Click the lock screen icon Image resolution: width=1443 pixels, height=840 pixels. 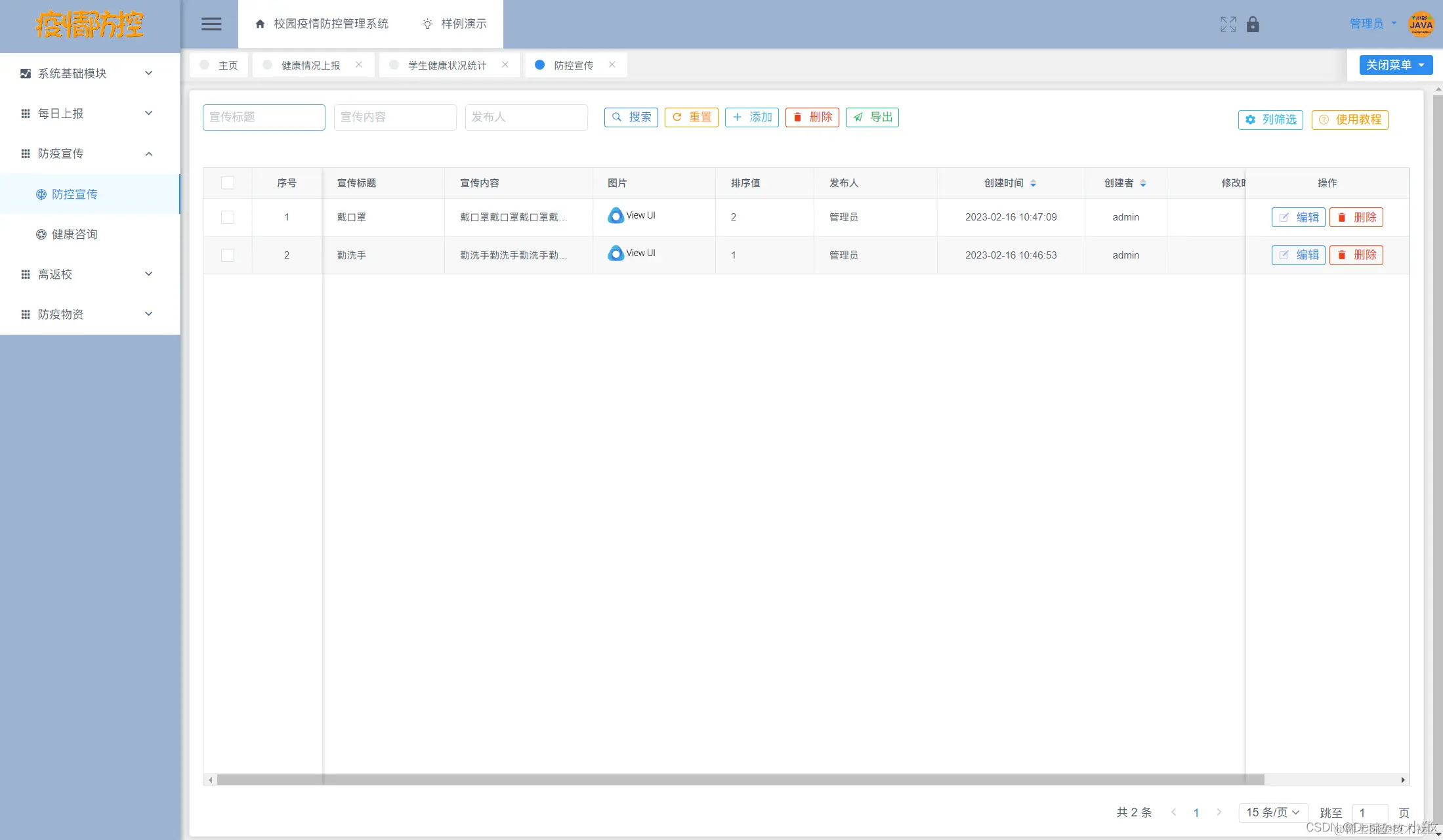(1253, 24)
